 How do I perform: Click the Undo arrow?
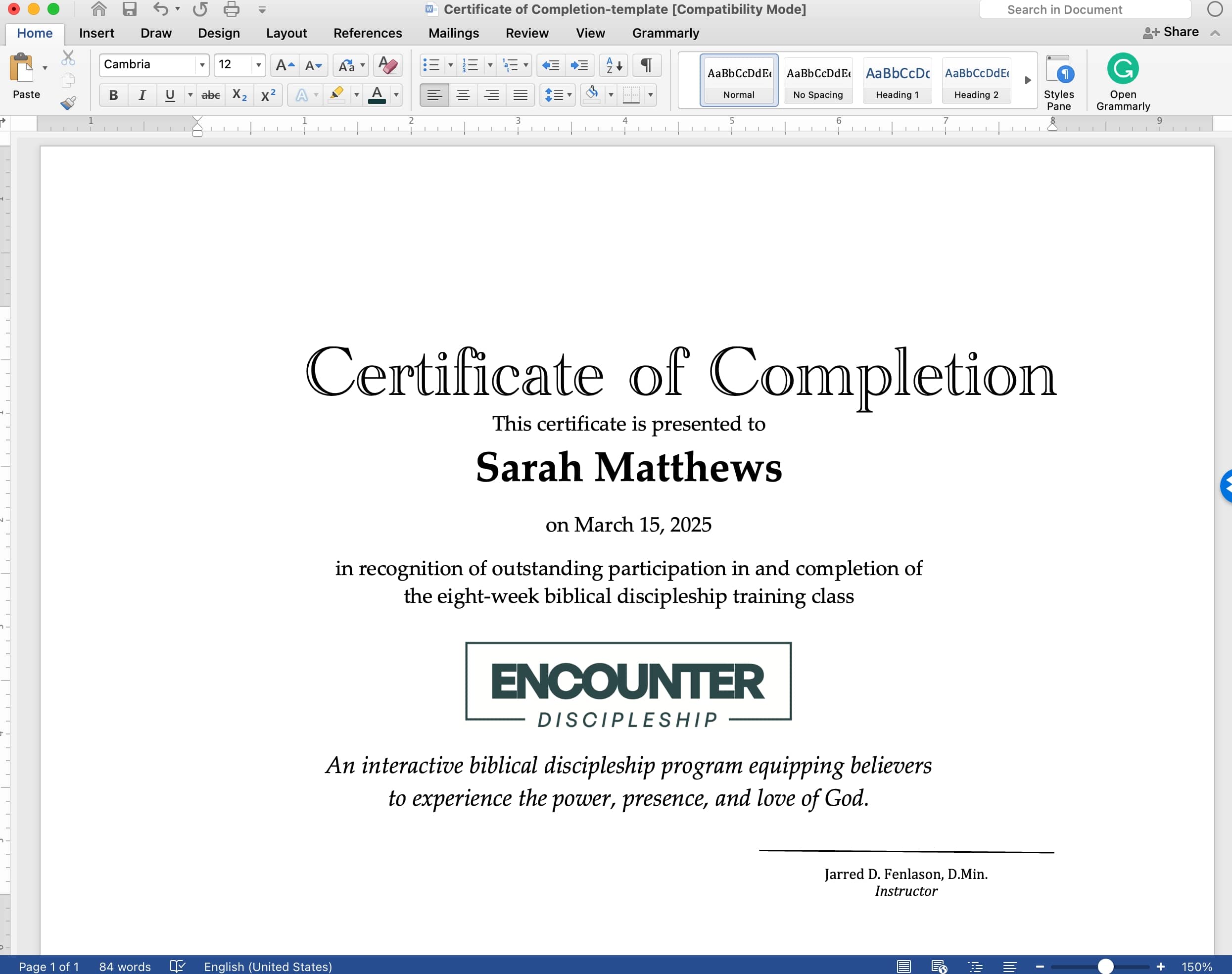[161, 9]
